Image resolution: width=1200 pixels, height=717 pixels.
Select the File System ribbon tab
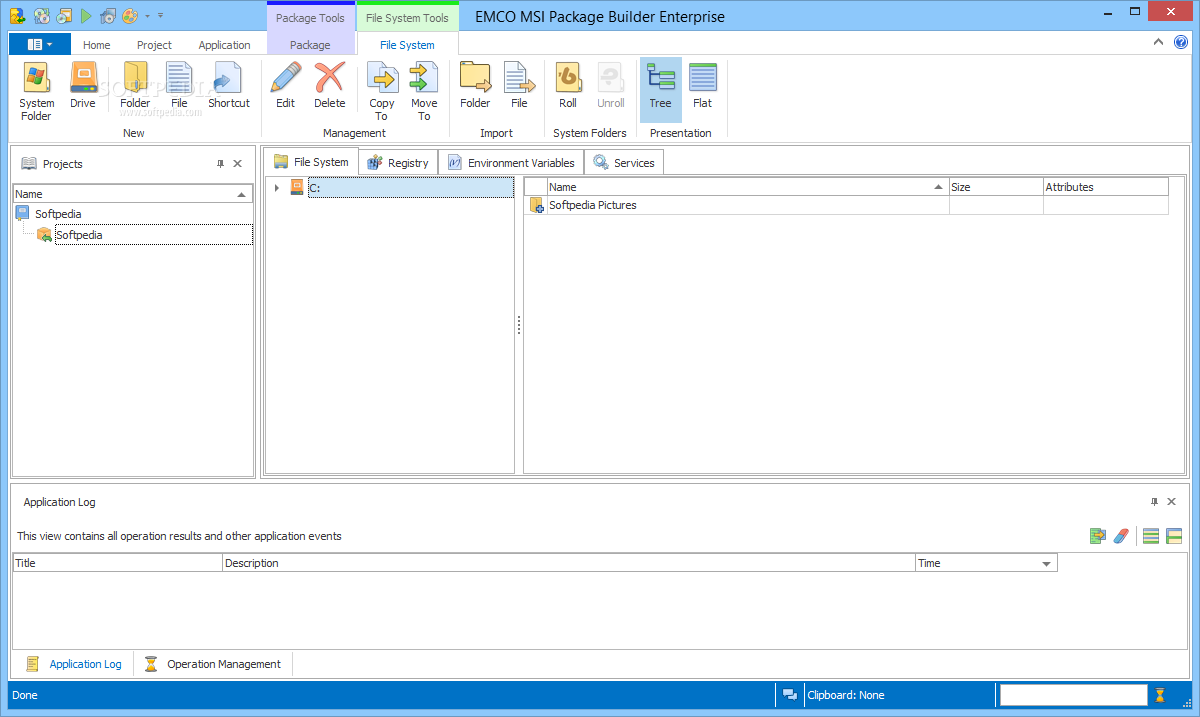click(x=407, y=45)
